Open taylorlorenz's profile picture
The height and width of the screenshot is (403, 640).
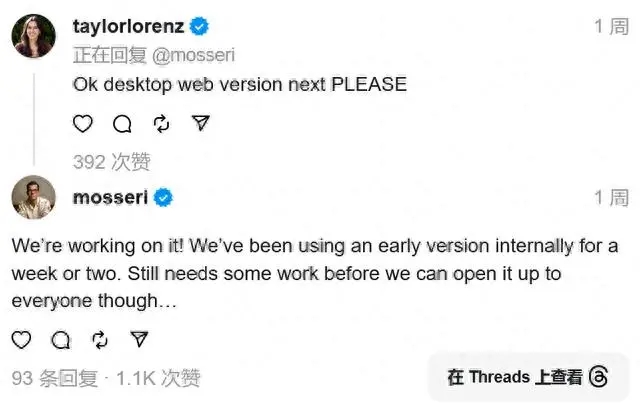pos(33,37)
